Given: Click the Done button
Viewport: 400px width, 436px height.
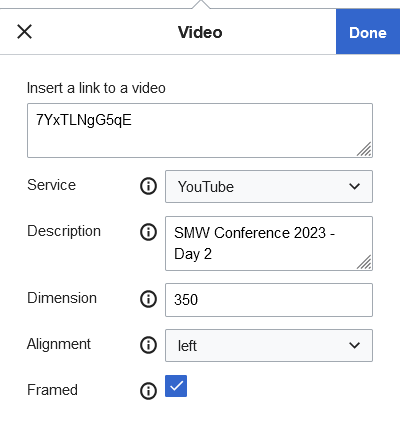Looking at the screenshot, I should 368,32.
